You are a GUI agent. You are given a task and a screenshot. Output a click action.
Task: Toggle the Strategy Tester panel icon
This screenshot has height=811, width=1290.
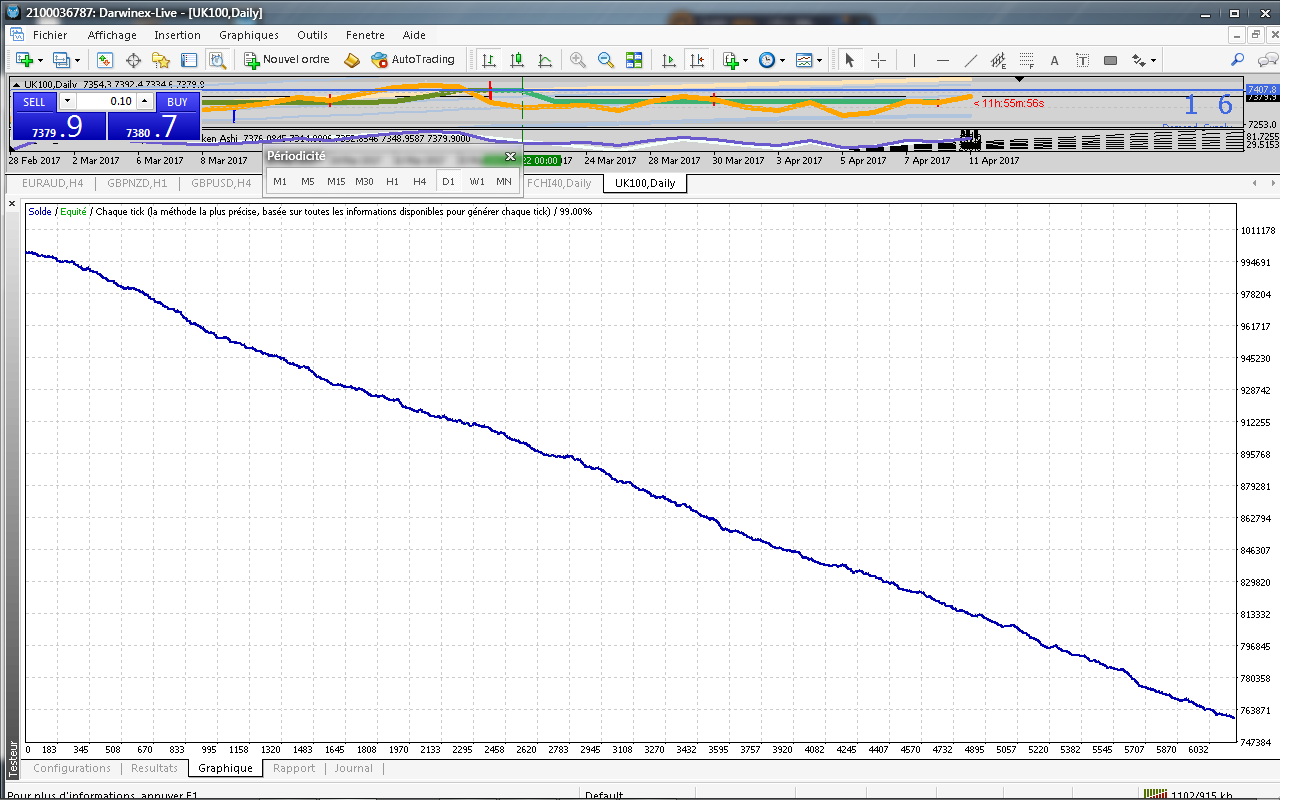[217, 60]
